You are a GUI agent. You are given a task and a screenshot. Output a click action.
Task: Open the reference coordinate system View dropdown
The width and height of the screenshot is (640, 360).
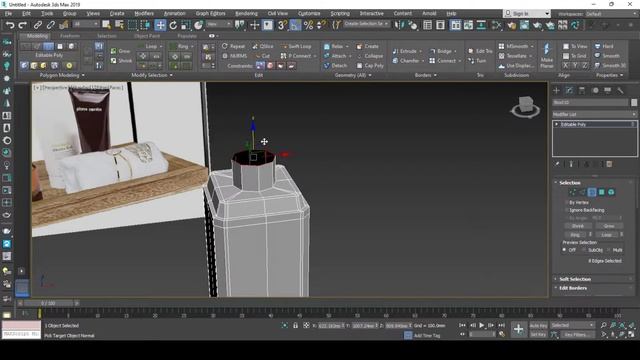pyautogui.click(x=219, y=24)
